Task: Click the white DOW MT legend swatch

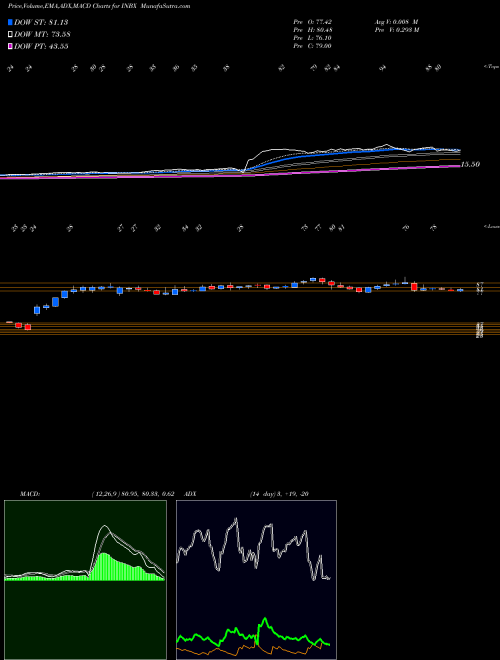Action: 10,34
